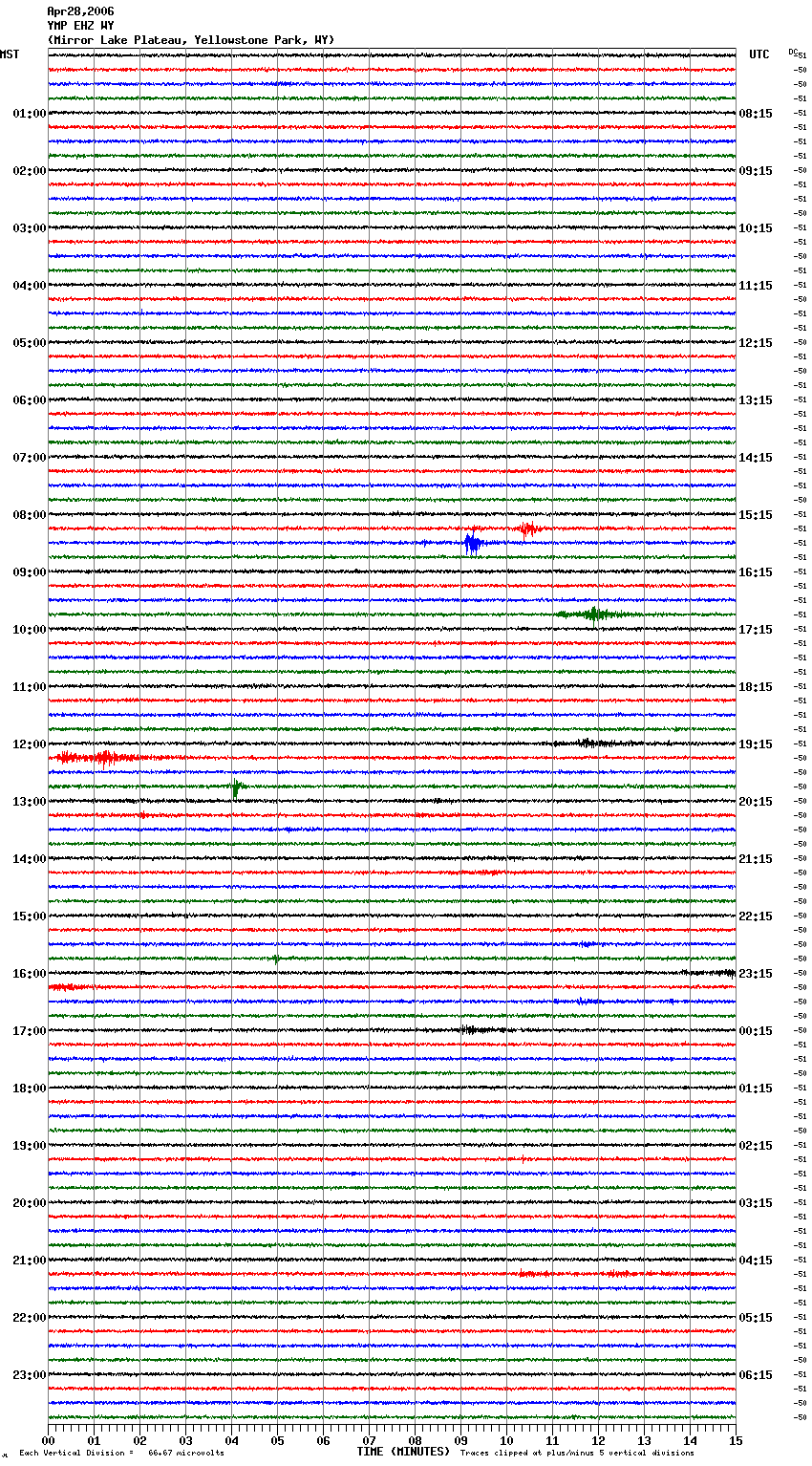This screenshot has width=812, height=1466.
Task: Select the "02:15" UTC time label
Action: pyautogui.click(x=756, y=1146)
